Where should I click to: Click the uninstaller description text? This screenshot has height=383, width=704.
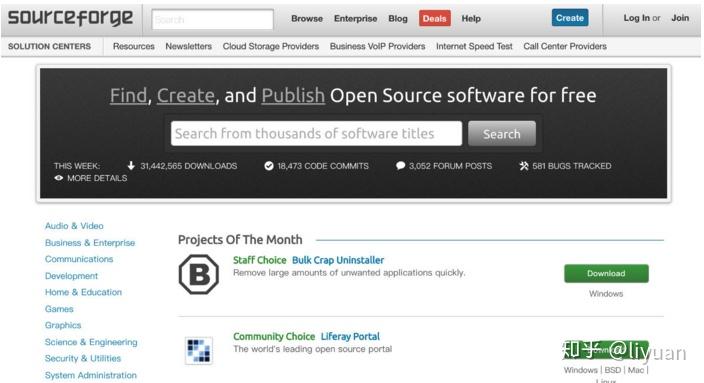349,273
